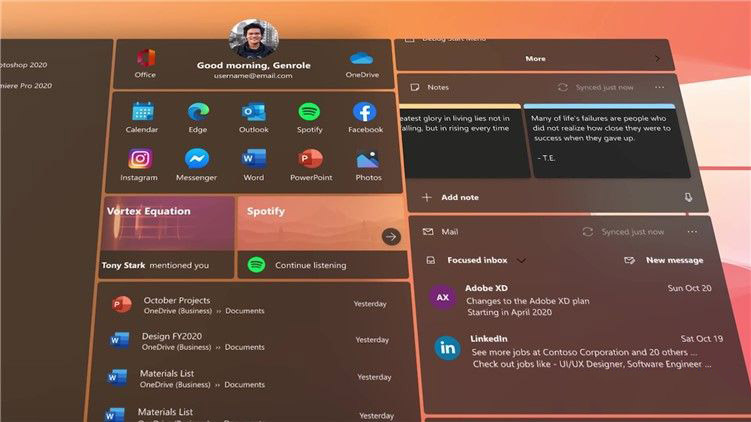Image resolution: width=751 pixels, height=422 pixels.
Task: Launch Instagram
Action: tap(140, 159)
